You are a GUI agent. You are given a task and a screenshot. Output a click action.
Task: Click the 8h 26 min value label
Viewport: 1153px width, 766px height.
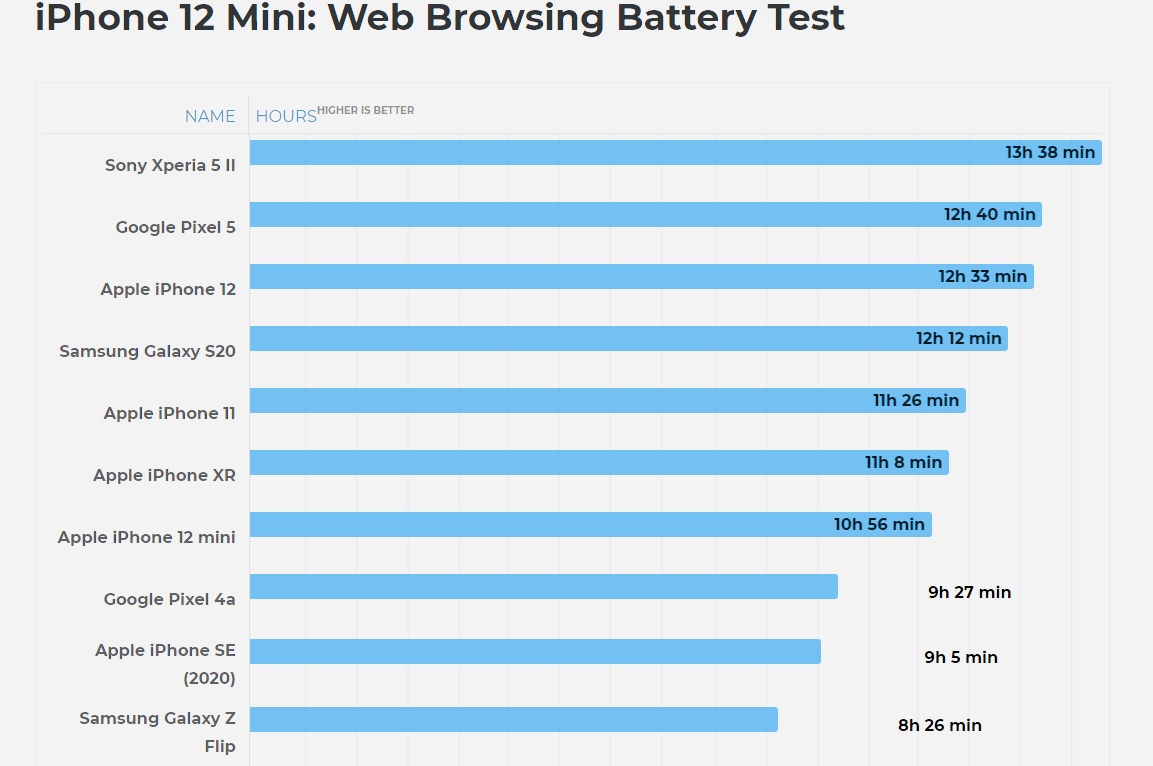point(939,725)
